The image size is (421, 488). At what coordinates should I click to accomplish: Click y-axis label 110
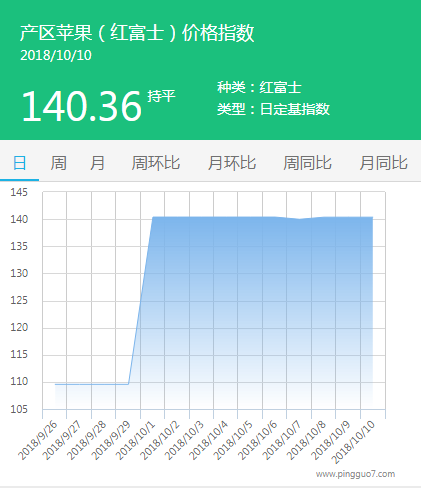click(x=19, y=381)
